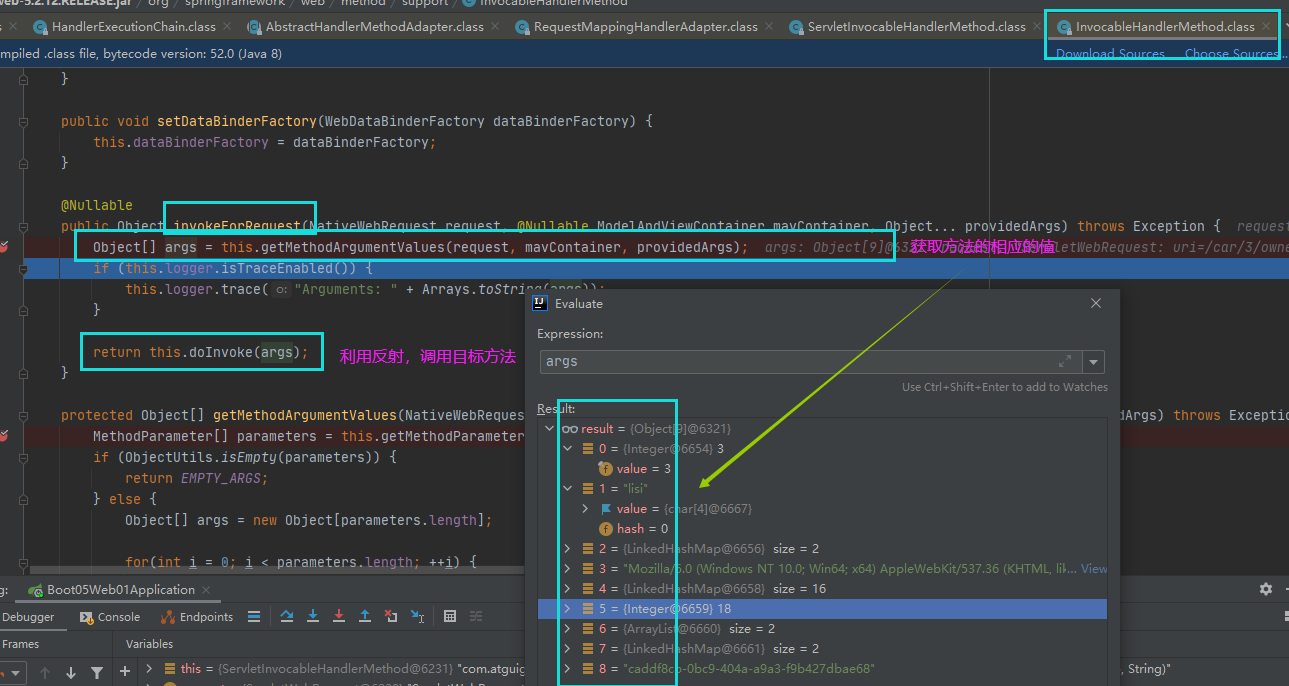The image size is (1289, 686).
Task: Click the Download Sources link
Action: (1110, 53)
